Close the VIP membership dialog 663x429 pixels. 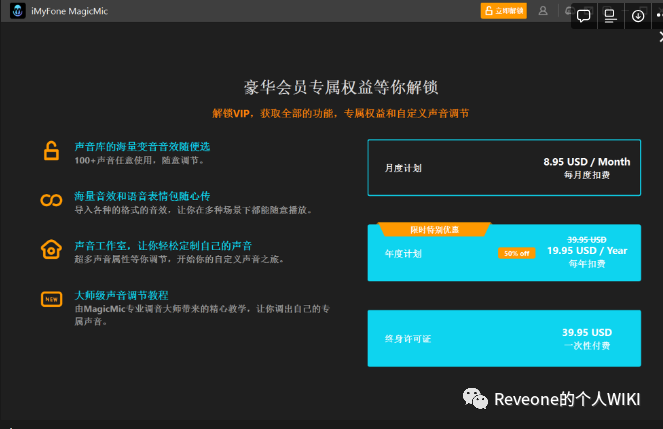pos(660,38)
